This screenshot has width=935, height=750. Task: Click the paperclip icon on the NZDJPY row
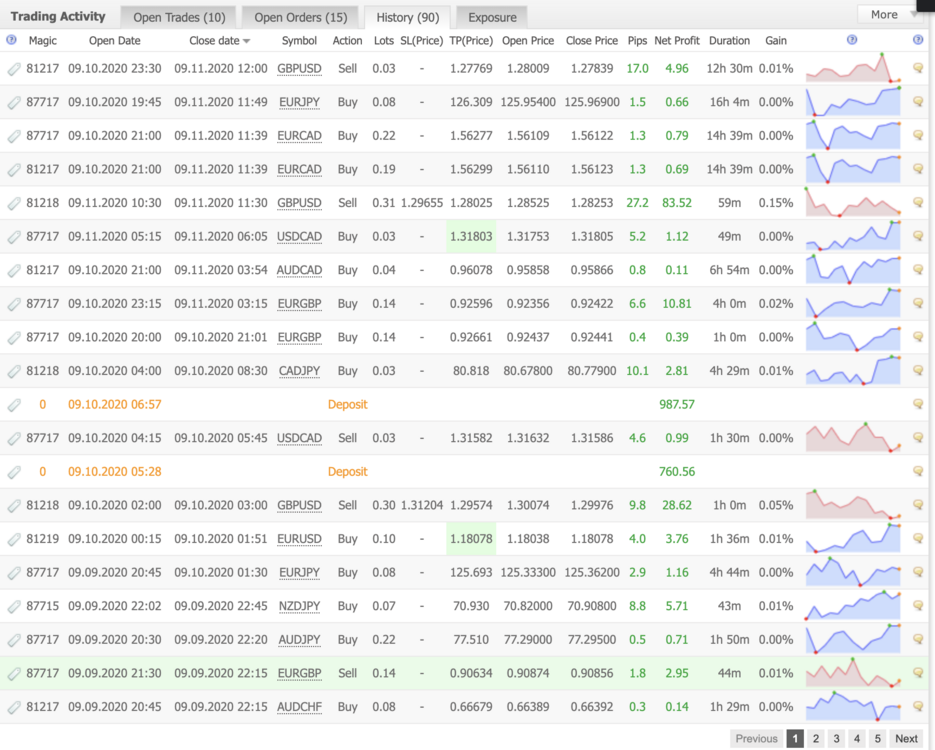[14, 607]
